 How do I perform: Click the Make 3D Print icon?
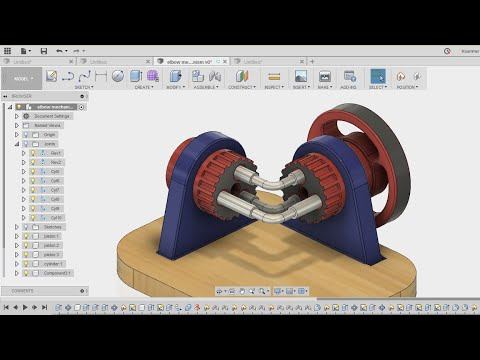325,76
